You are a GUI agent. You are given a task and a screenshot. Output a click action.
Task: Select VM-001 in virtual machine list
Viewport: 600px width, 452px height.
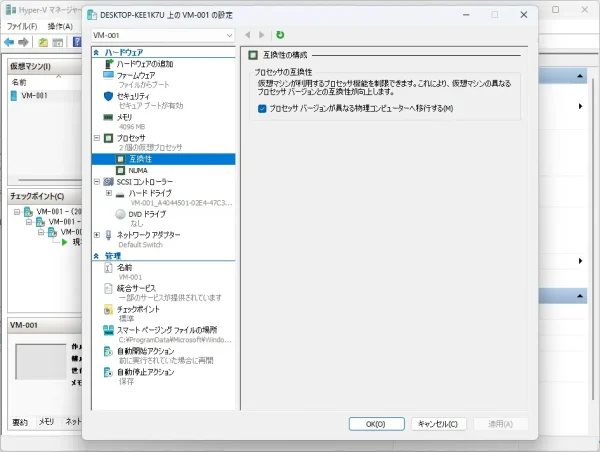click(x=34, y=95)
